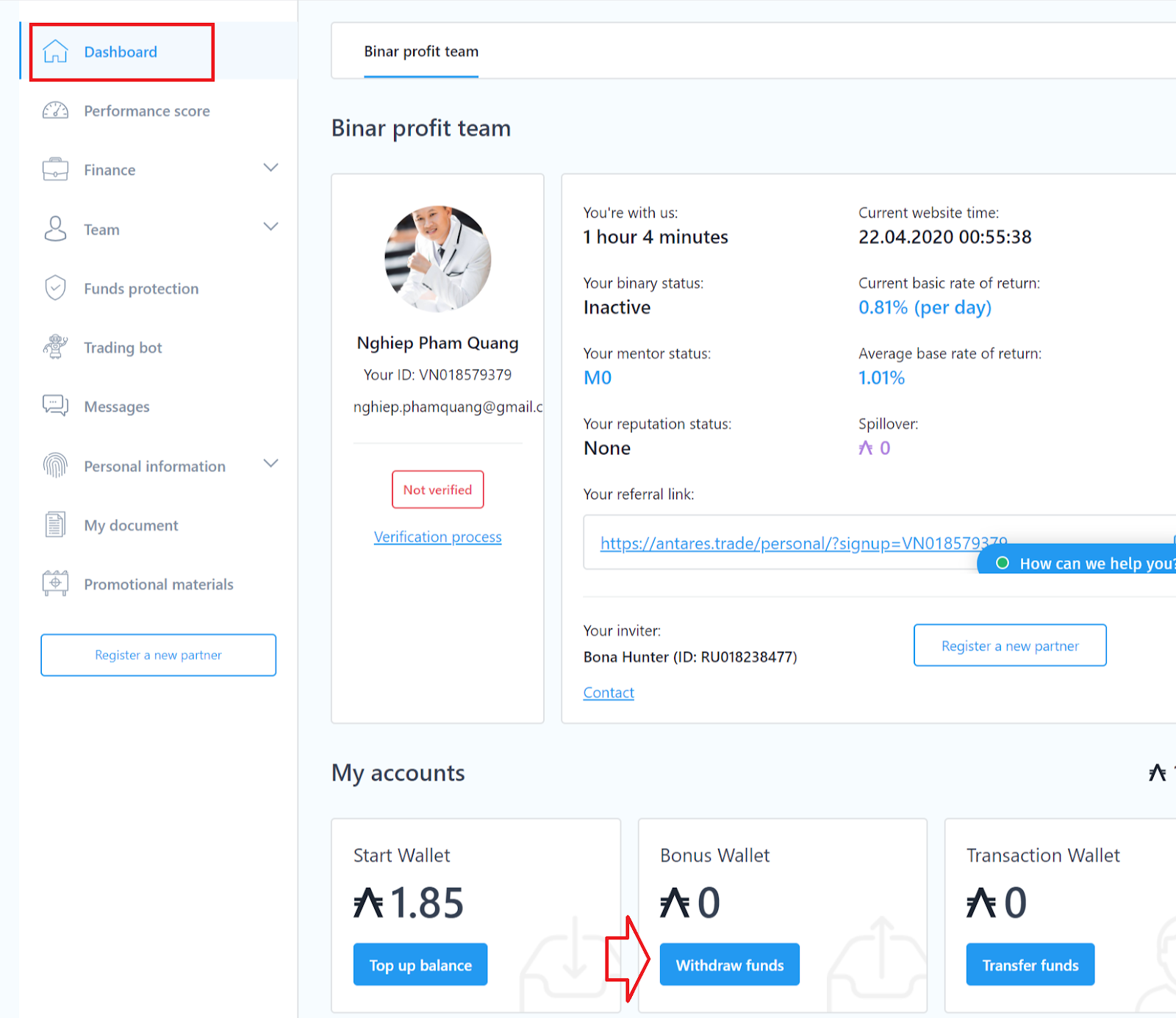The width and height of the screenshot is (1176, 1018).
Task: Click the Top up balance button
Action: tap(420, 964)
